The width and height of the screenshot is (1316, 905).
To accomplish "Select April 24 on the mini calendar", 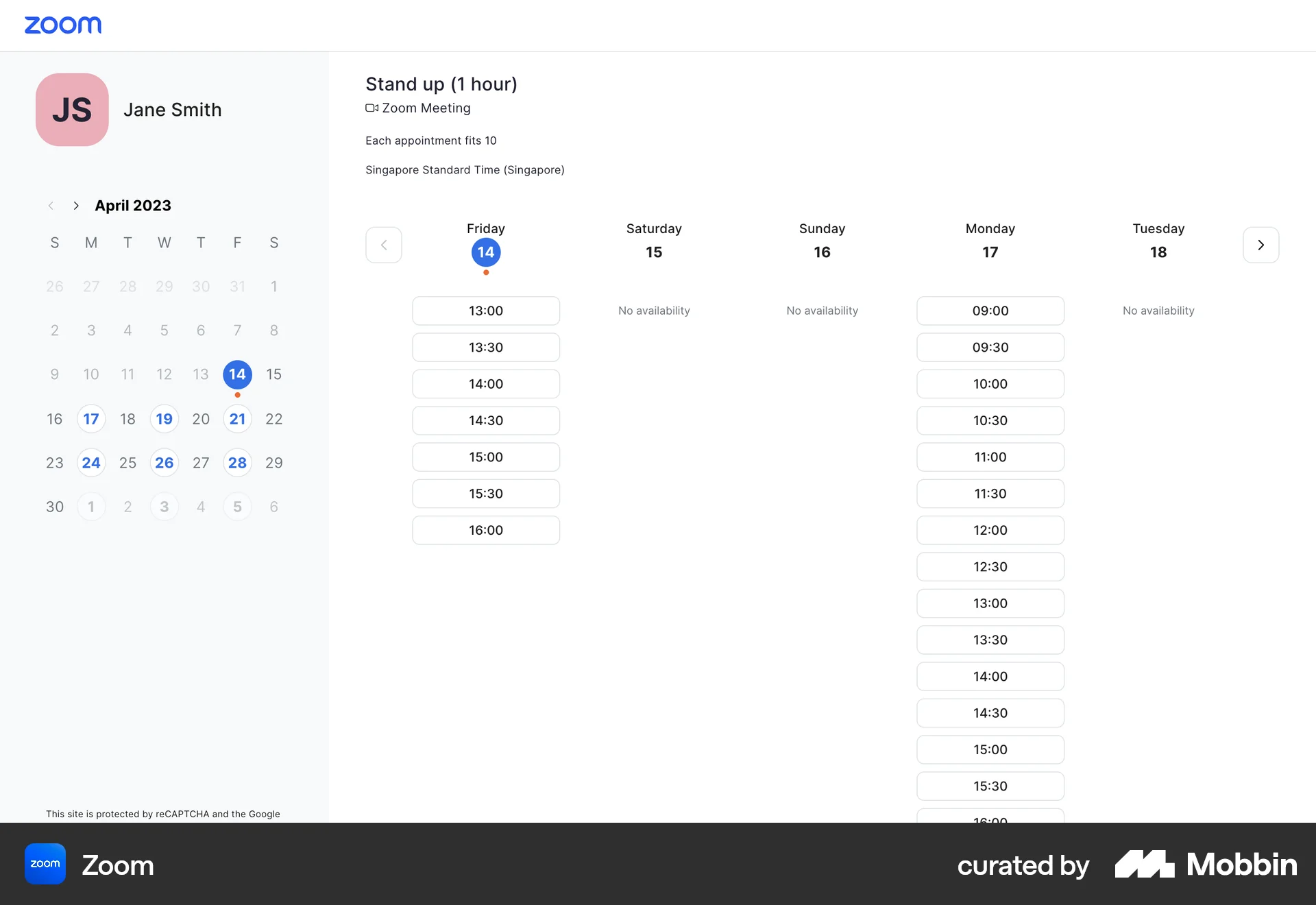I will point(91,463).
